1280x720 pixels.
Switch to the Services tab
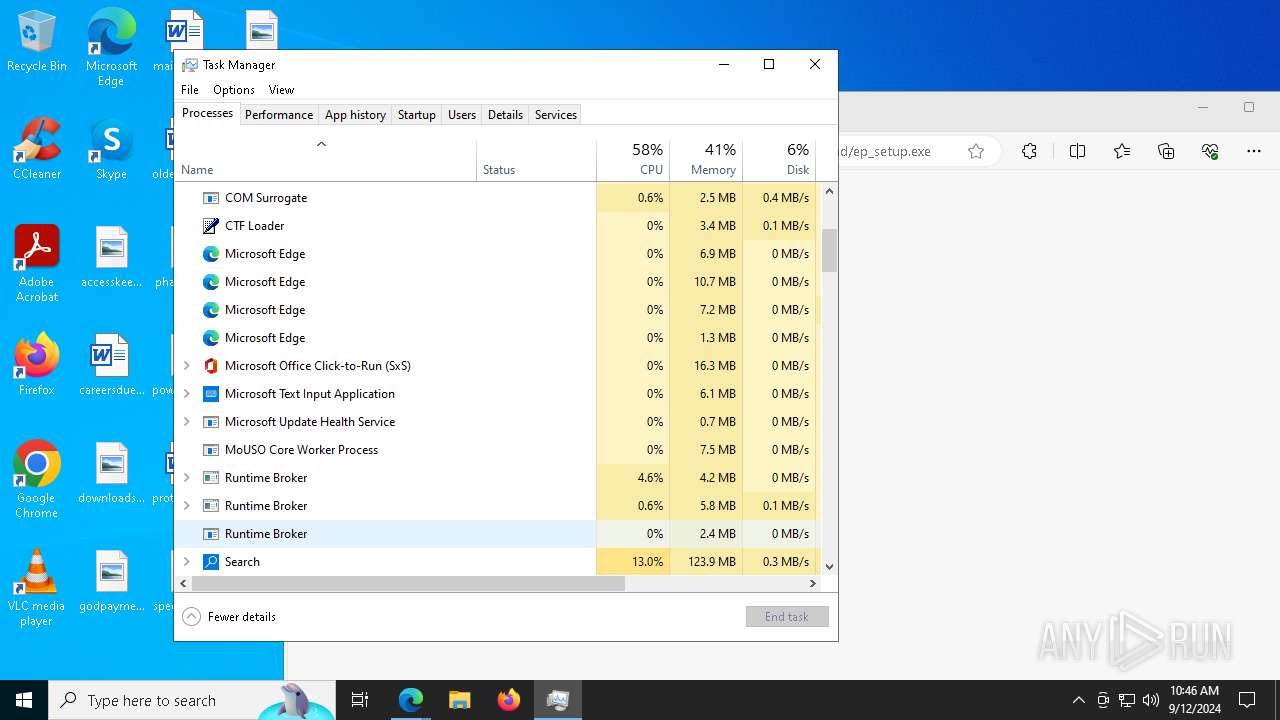[556, 115]
